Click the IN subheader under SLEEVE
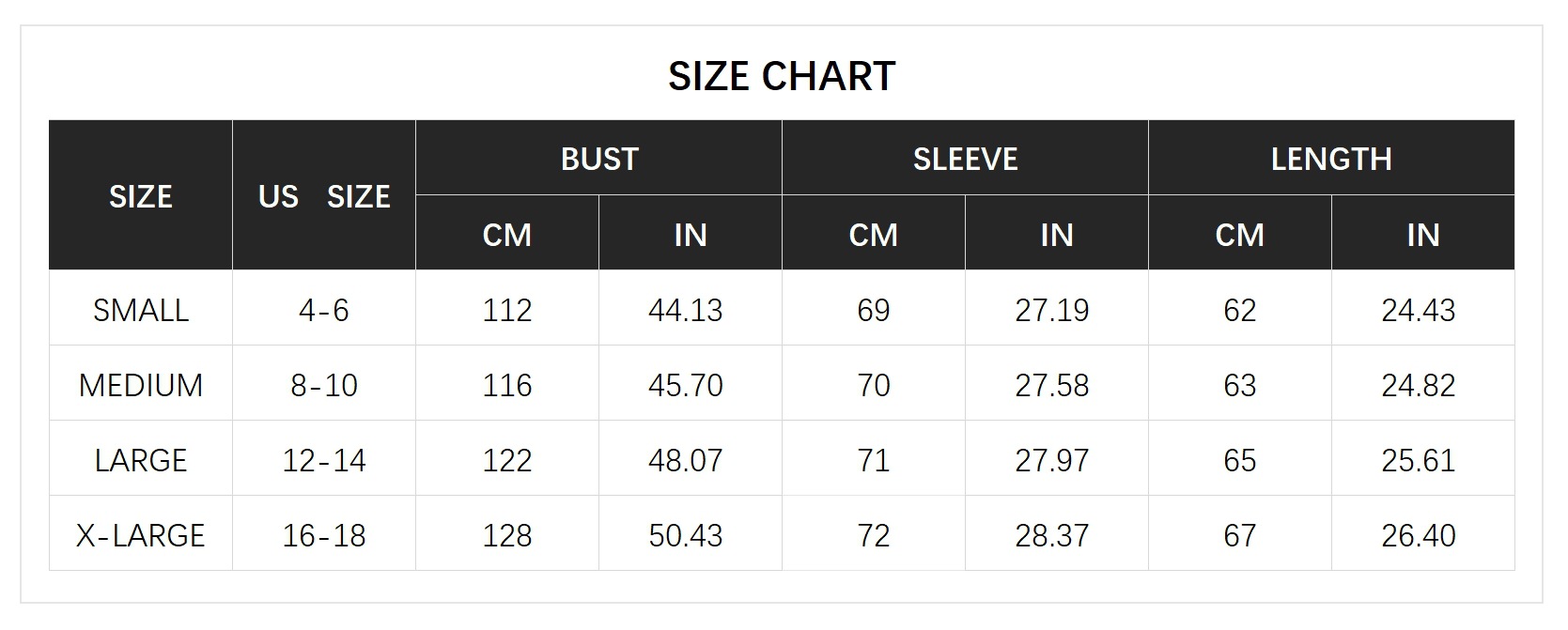 1056,235
